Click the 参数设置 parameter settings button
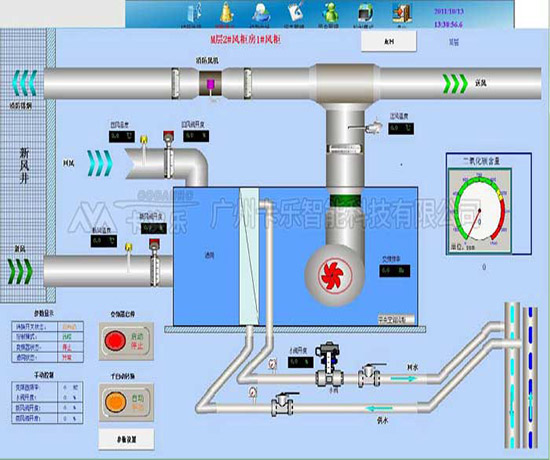This screenshot has height=460, width=550. 126,439
